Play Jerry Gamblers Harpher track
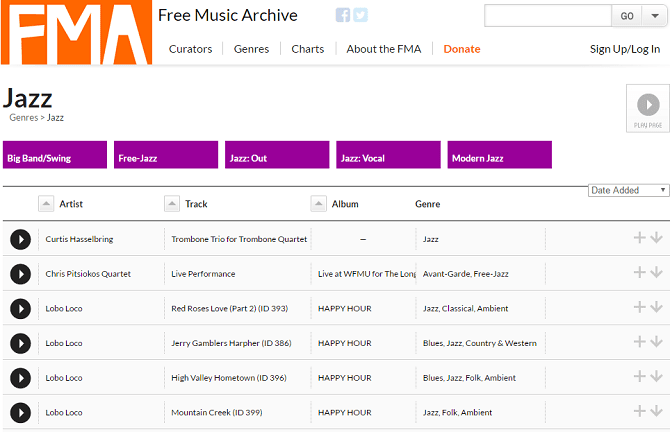670x432 pixels. 21,343
